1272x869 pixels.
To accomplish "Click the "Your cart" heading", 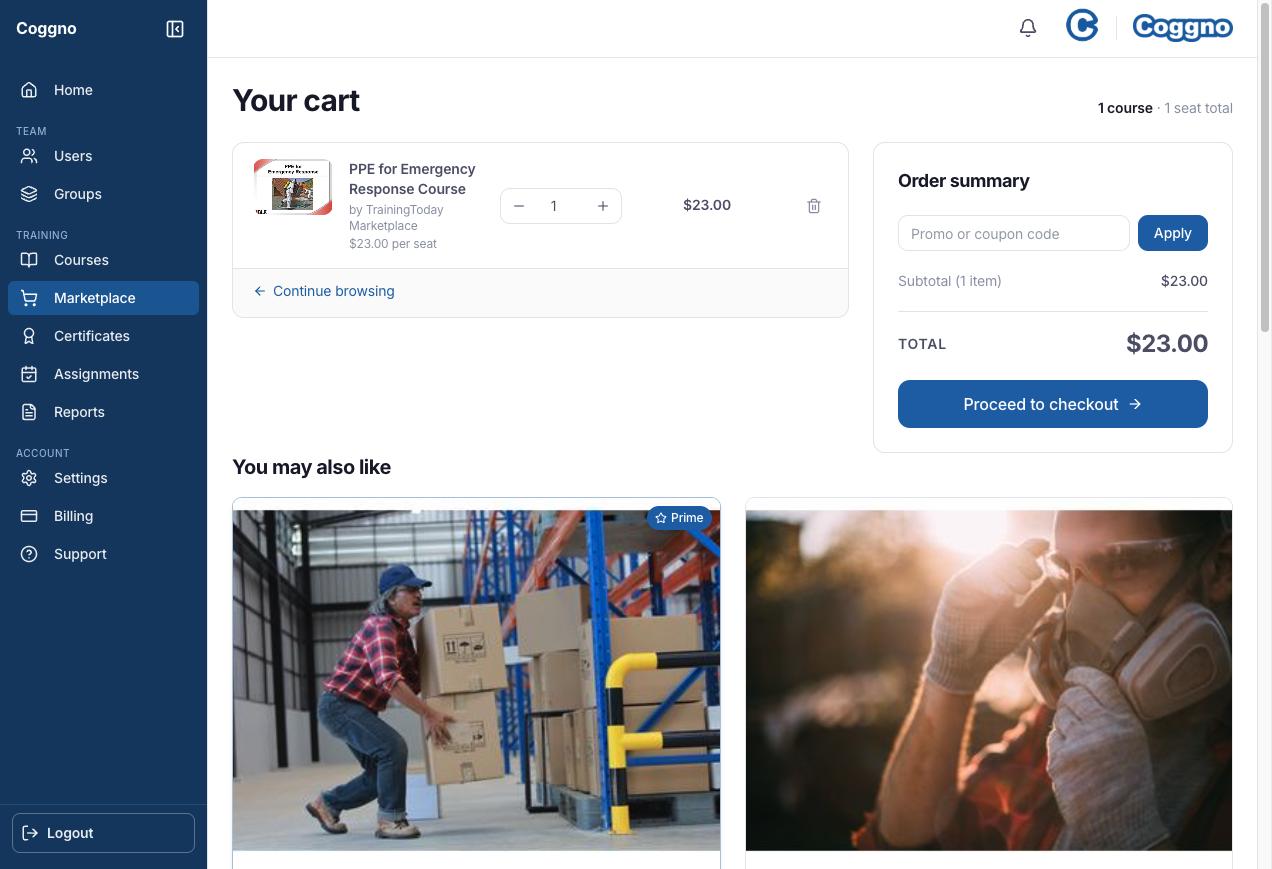I will click(296, 100).
